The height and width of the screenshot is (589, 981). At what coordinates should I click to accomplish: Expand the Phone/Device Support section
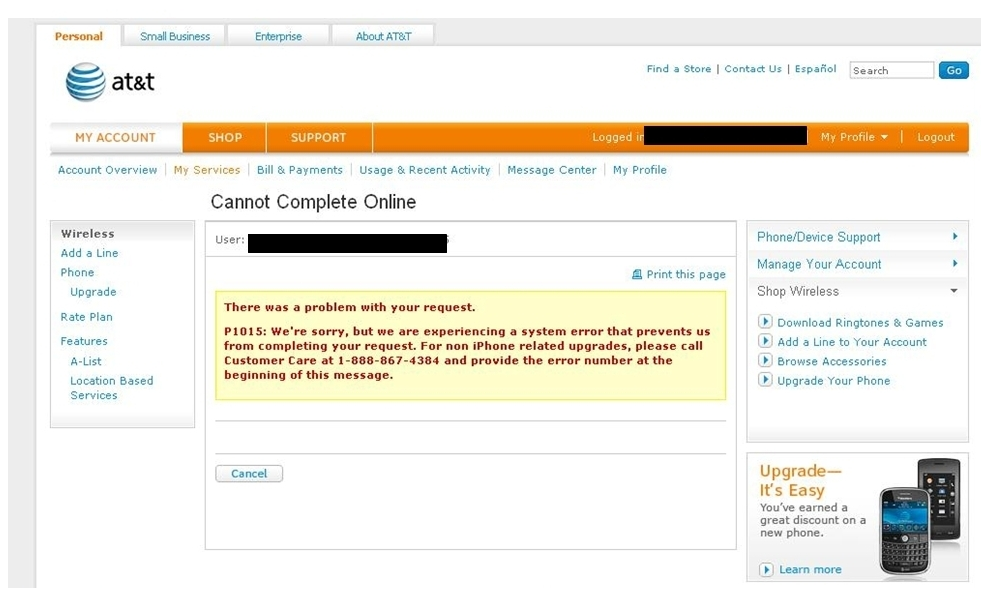857,237
